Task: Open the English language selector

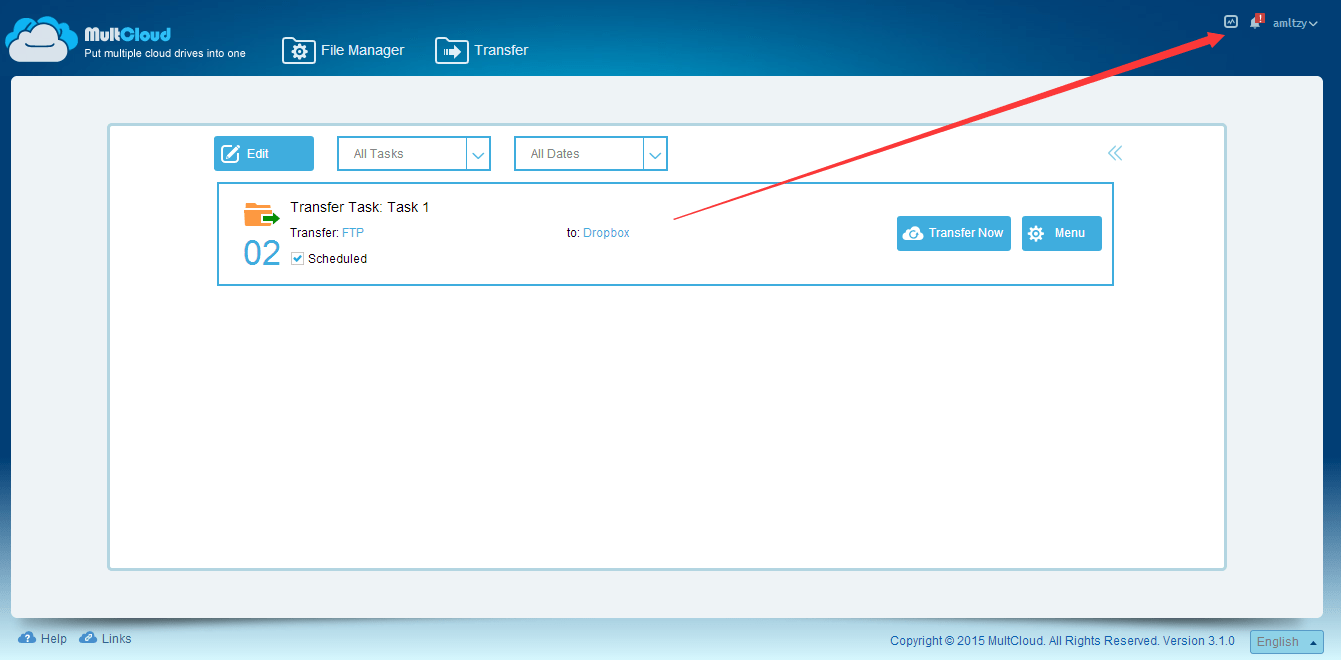Action: tap(1285, 641)
